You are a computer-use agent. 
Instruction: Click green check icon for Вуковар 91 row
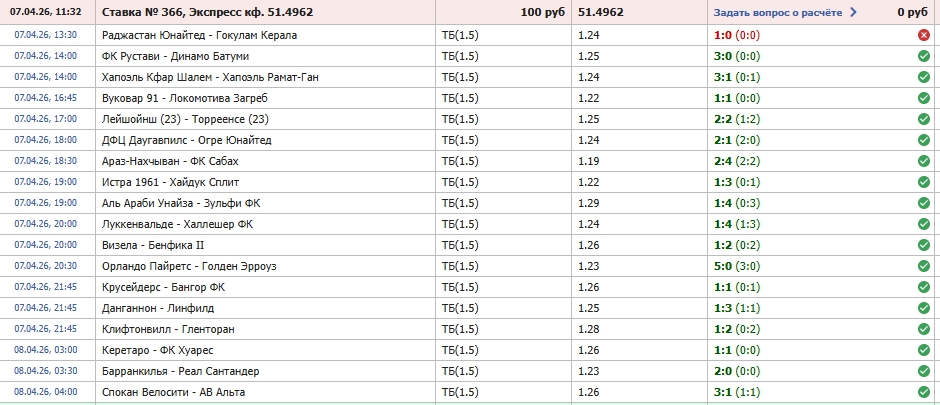[924, 98]
